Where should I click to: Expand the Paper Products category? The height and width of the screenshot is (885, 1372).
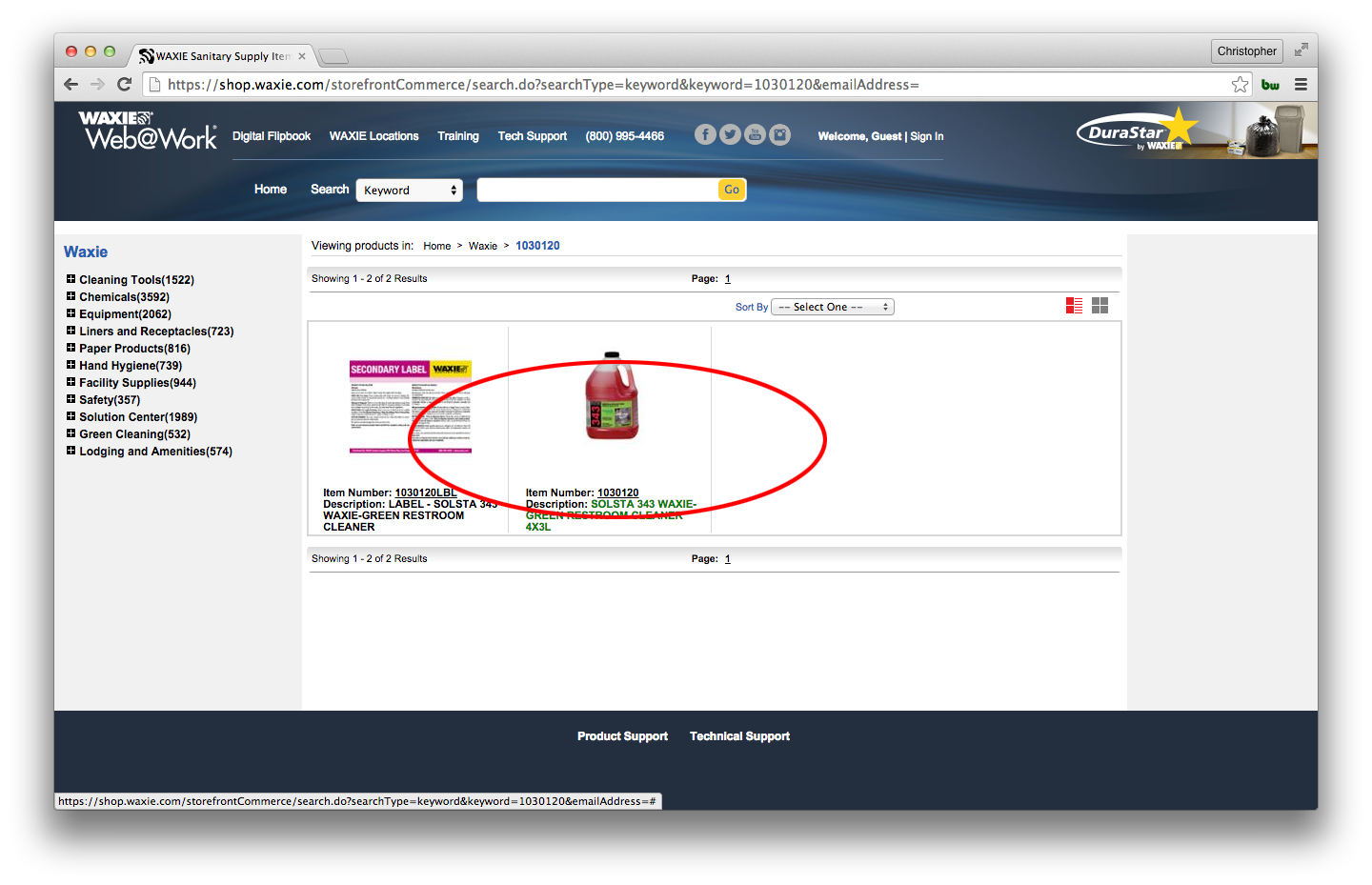tap(71, 348)
